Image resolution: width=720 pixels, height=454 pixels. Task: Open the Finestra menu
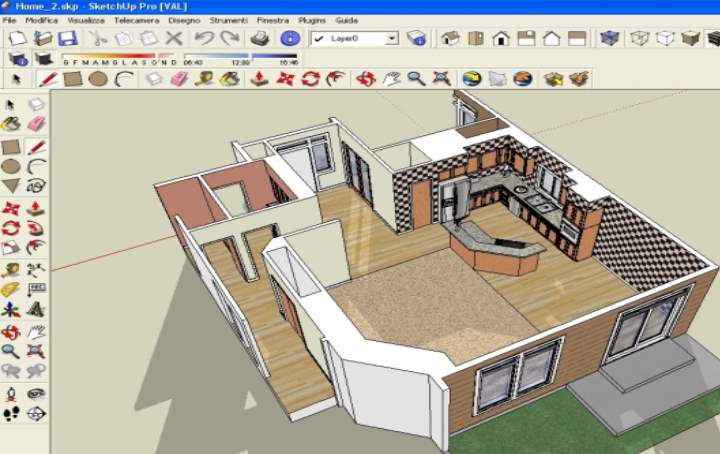[272, 20]
